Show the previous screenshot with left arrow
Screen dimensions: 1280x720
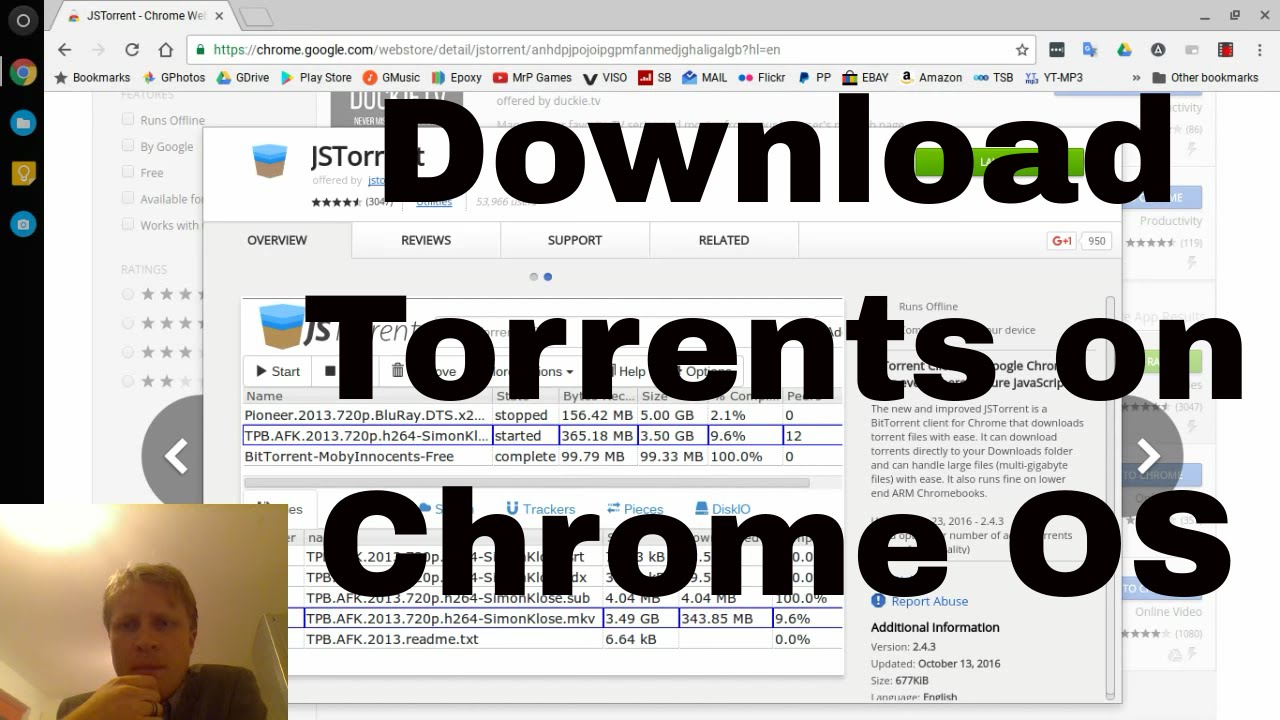(176, 456)
